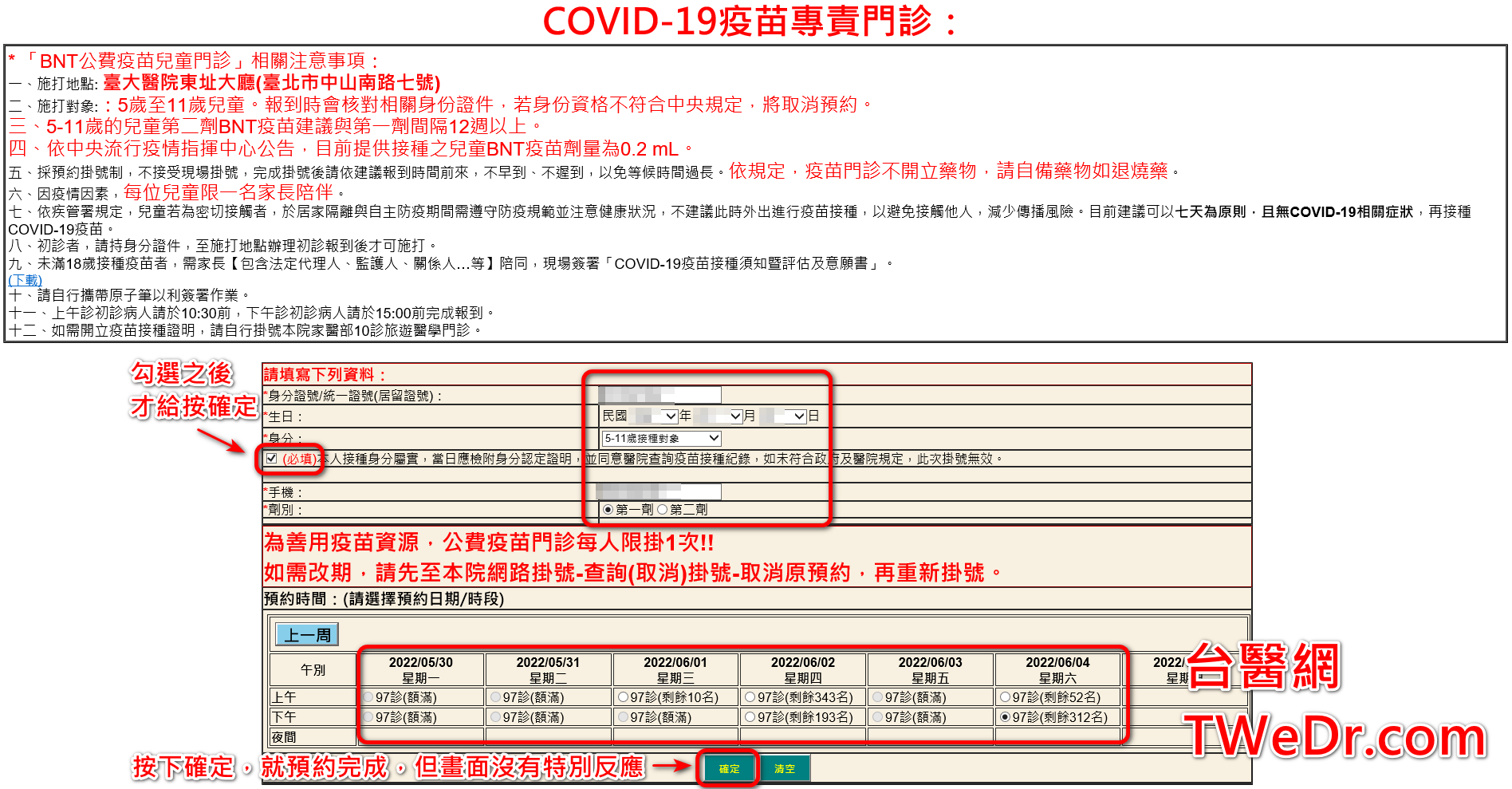Screen dimensions: 1512x789
Task: Click the 上午 row label
Action: click(284, 697)
